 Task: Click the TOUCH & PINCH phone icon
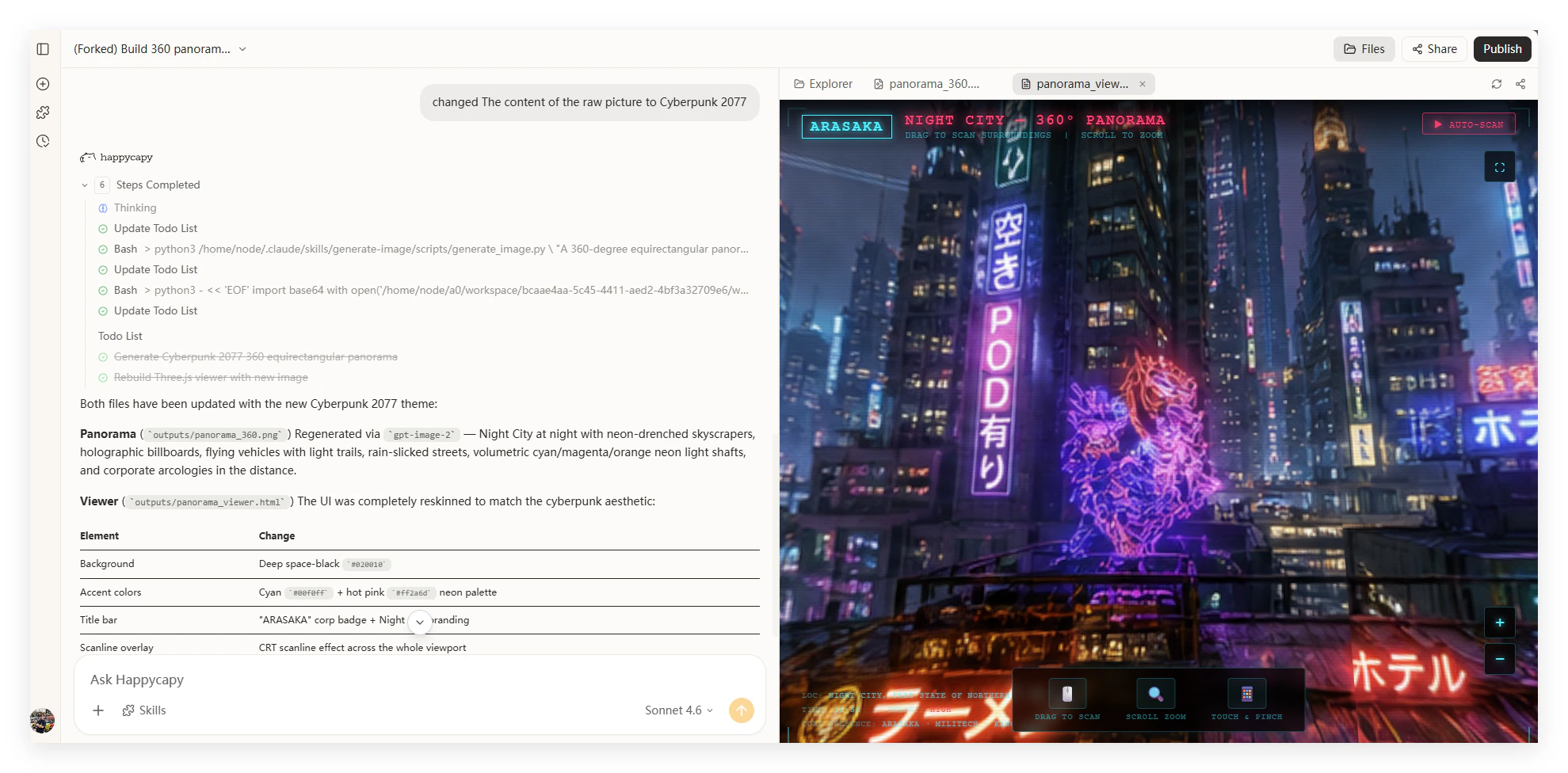click(1246, 695)
